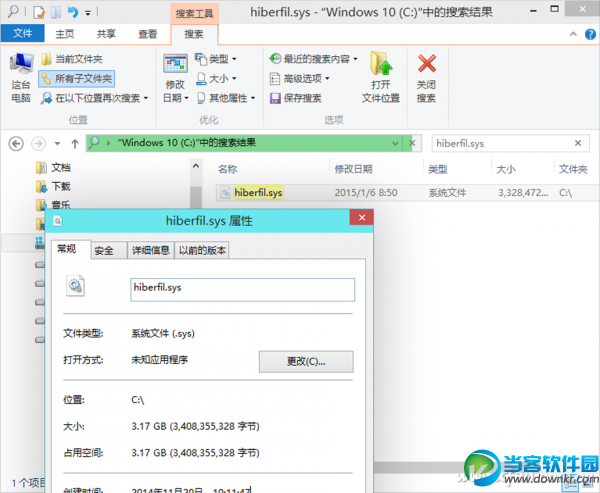The image size is (600, 493).
Task: Select Music (音乐) folder in sidebar
Action: click(x=53, y=205)
